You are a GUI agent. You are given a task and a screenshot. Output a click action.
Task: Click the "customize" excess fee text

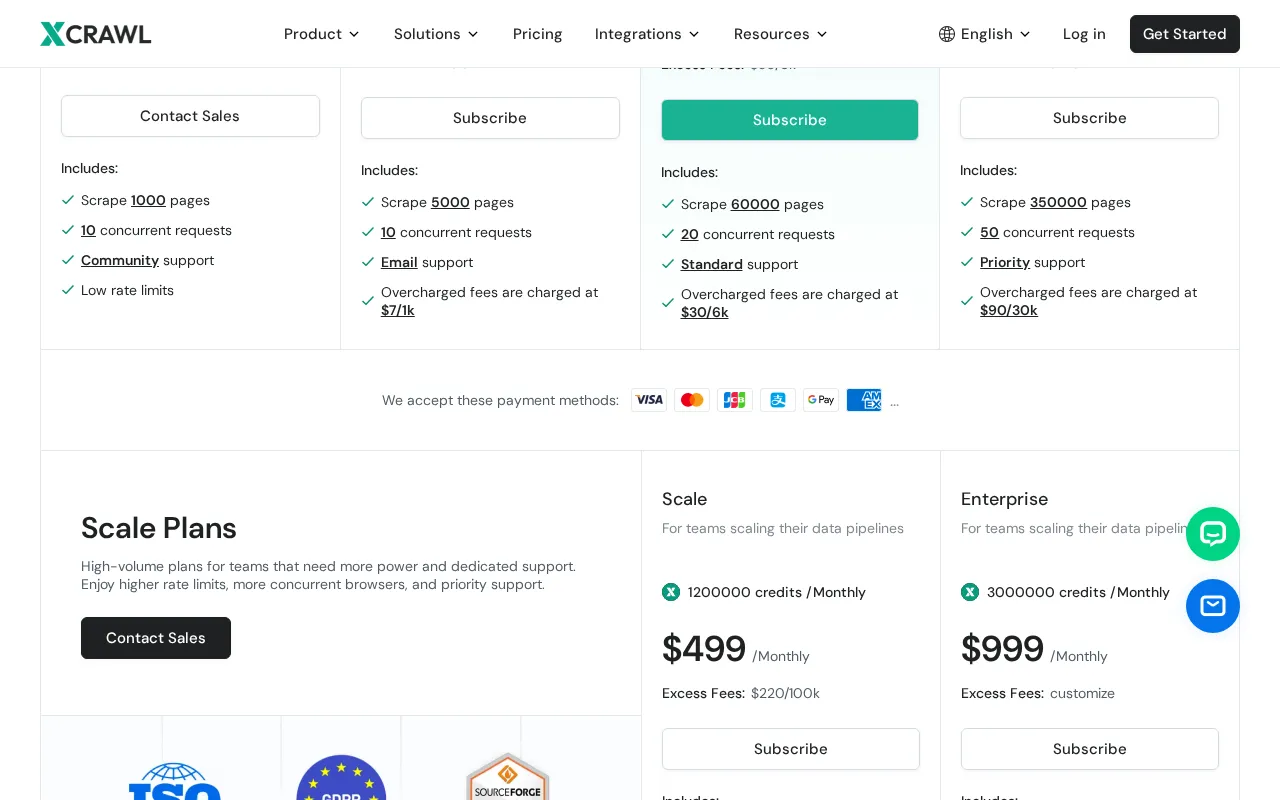pyautogui.click(x=1082, y=693)
